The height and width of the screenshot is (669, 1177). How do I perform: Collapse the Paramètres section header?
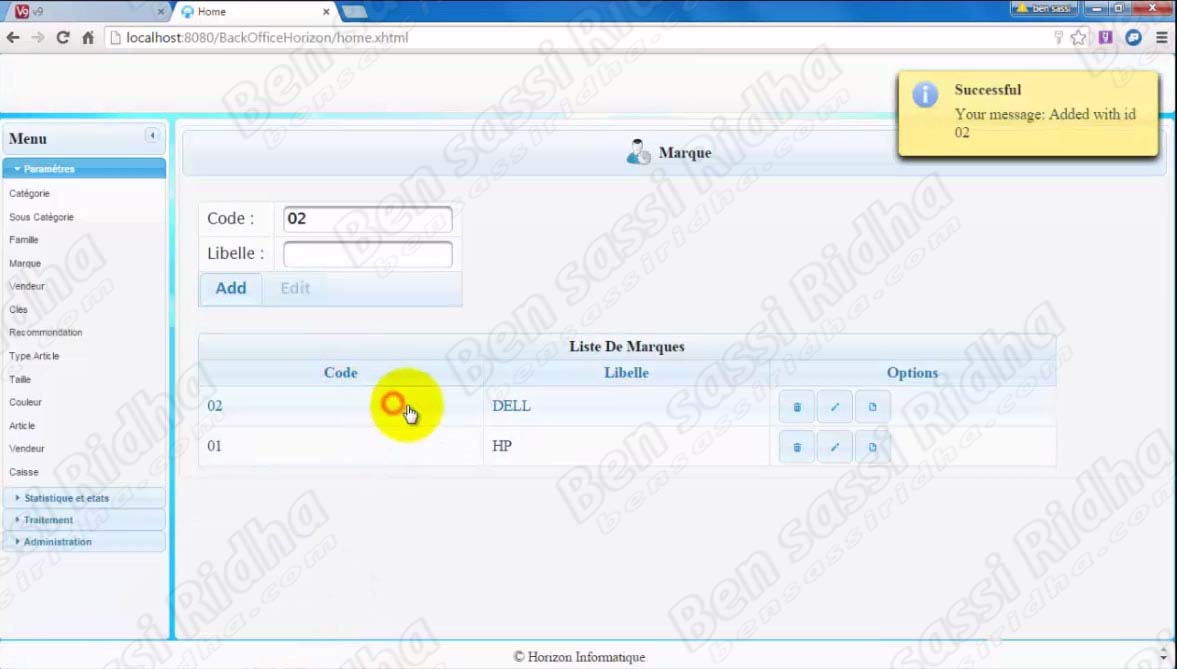tap(50, 169)
